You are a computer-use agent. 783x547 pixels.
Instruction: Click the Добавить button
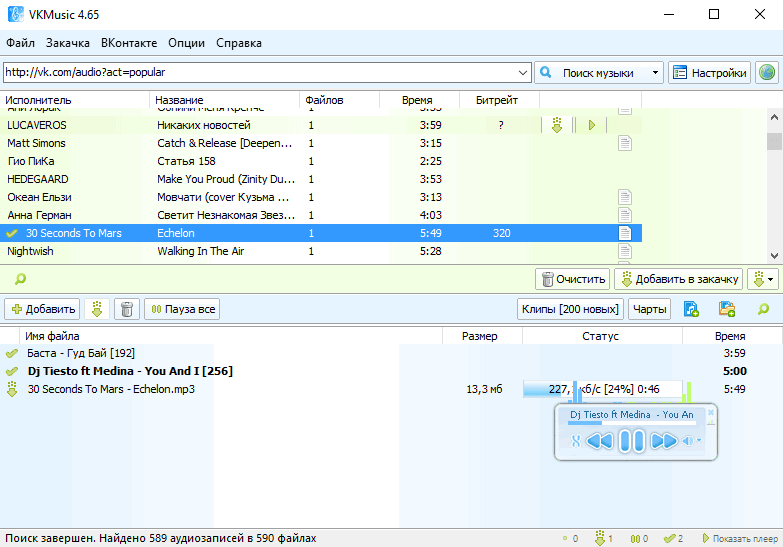[x=42, y=309]
